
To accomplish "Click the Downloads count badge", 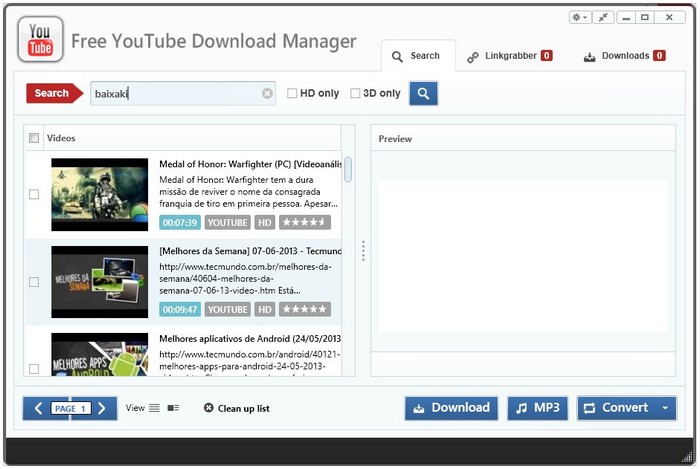I will pos(659,55).
